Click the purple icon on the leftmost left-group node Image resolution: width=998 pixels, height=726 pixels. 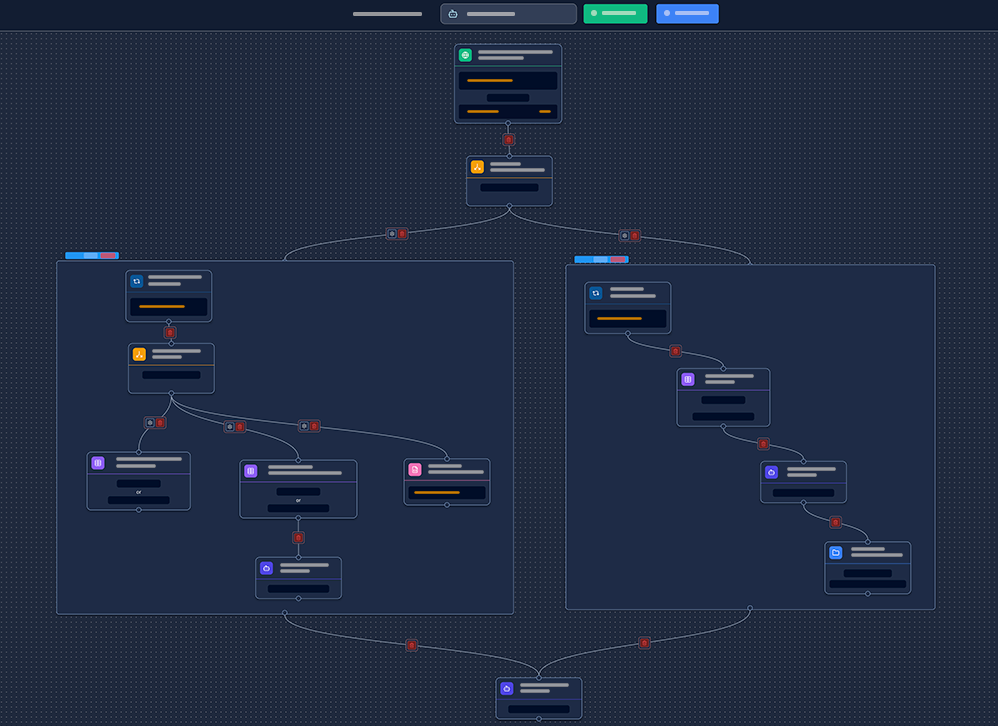(98, 463)
